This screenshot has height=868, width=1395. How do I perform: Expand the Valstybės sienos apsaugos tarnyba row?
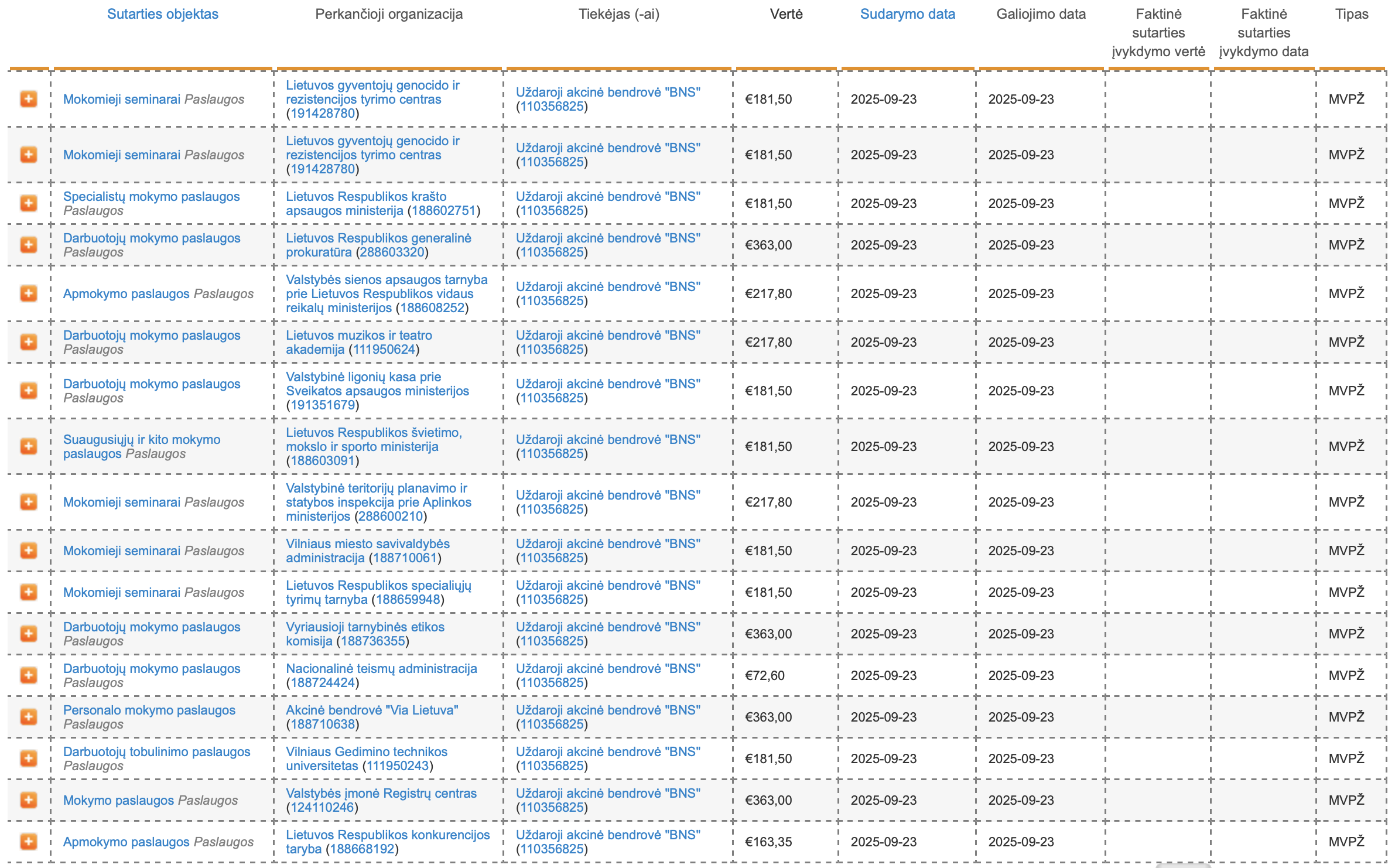coord(28,293)
